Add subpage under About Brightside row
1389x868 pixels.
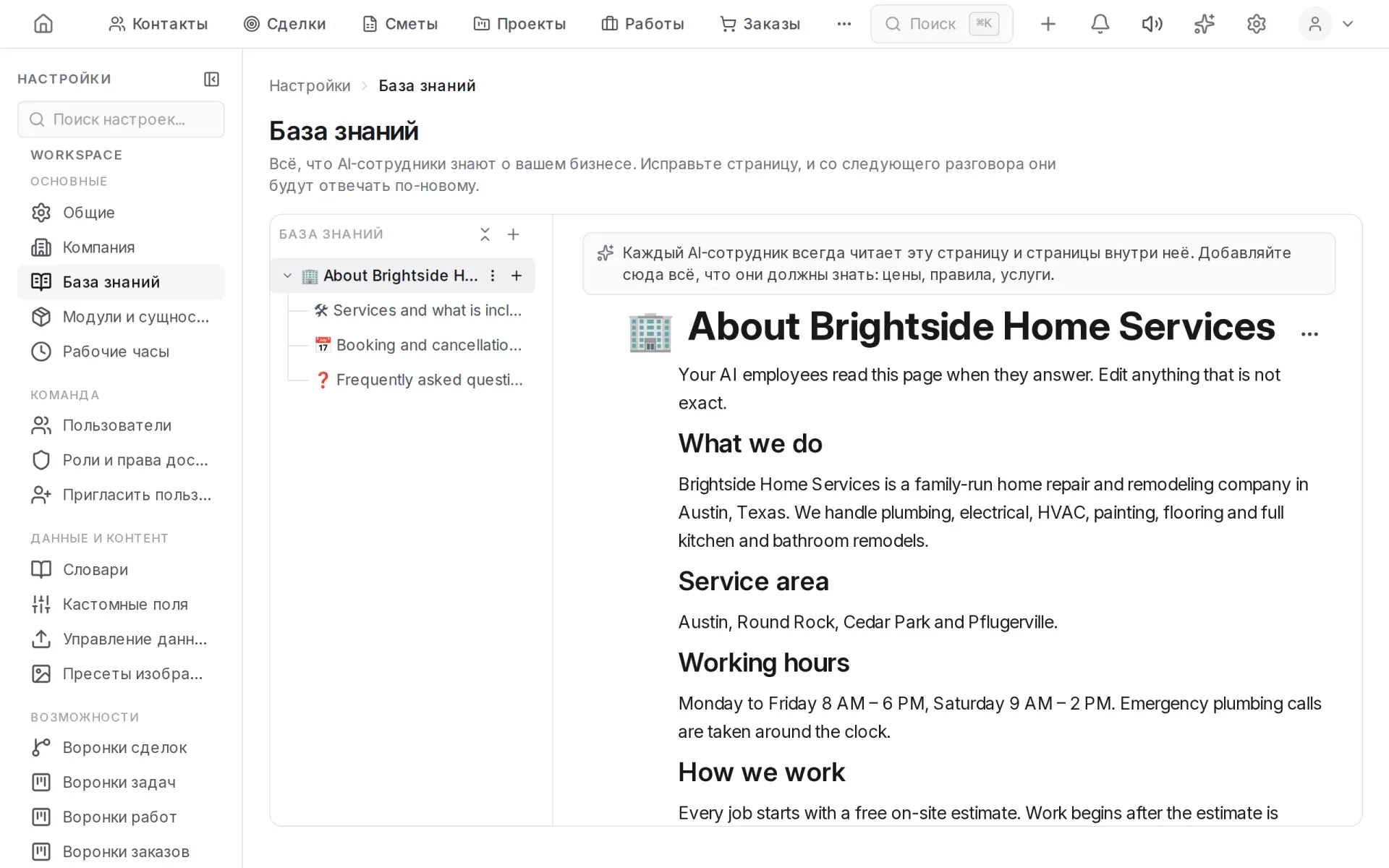[517, 276]
